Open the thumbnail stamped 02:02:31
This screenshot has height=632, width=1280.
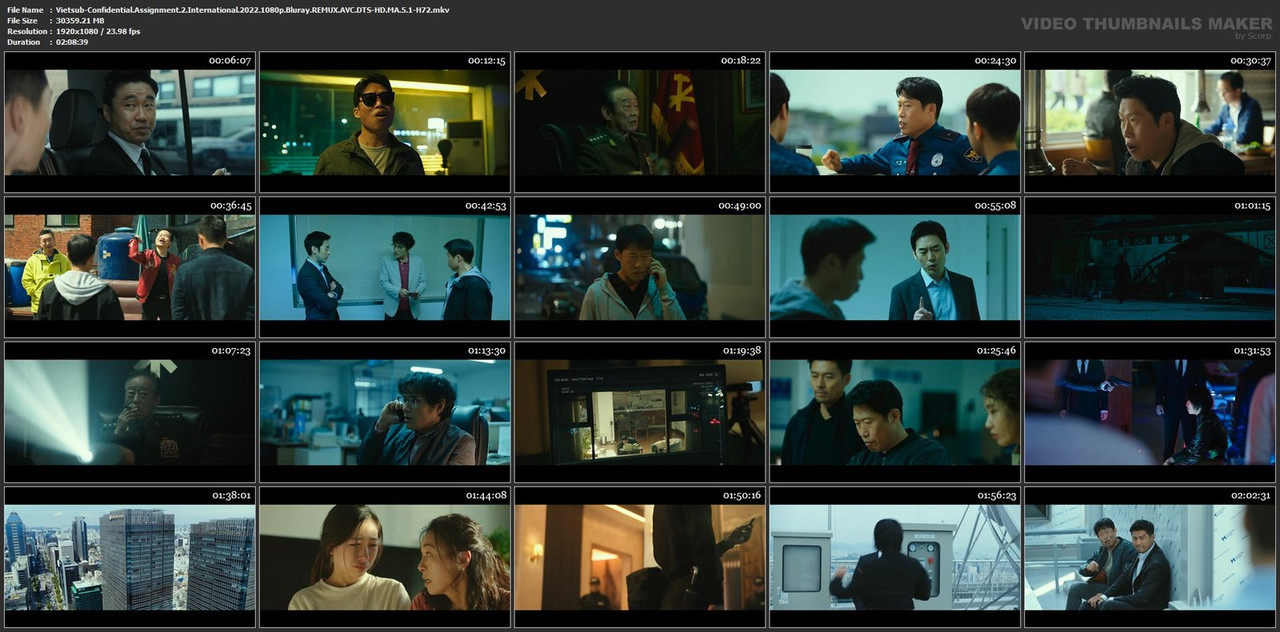[1150, 557]
